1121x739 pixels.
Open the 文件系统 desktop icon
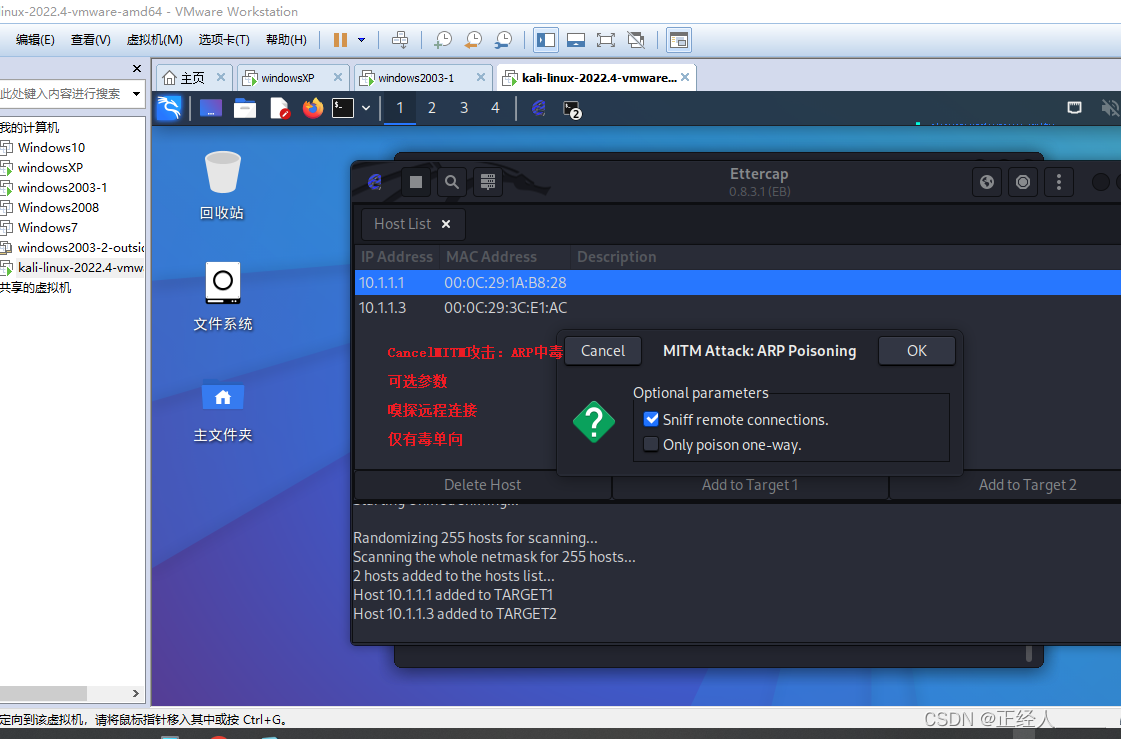click(x=222, y=297)
